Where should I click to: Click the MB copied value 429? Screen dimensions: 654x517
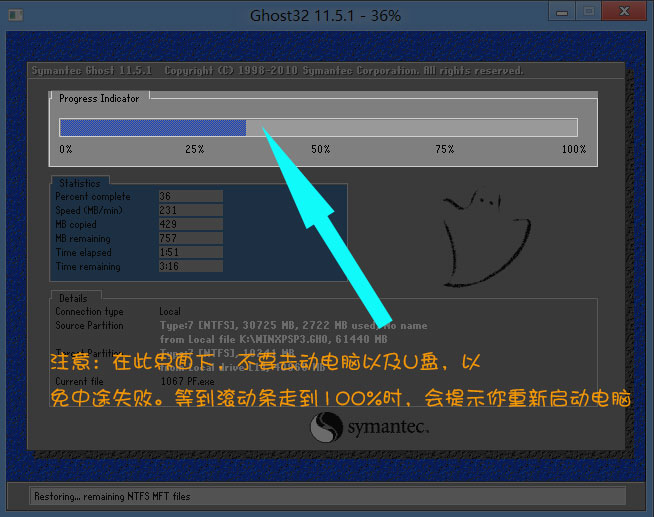coord(191,224)
